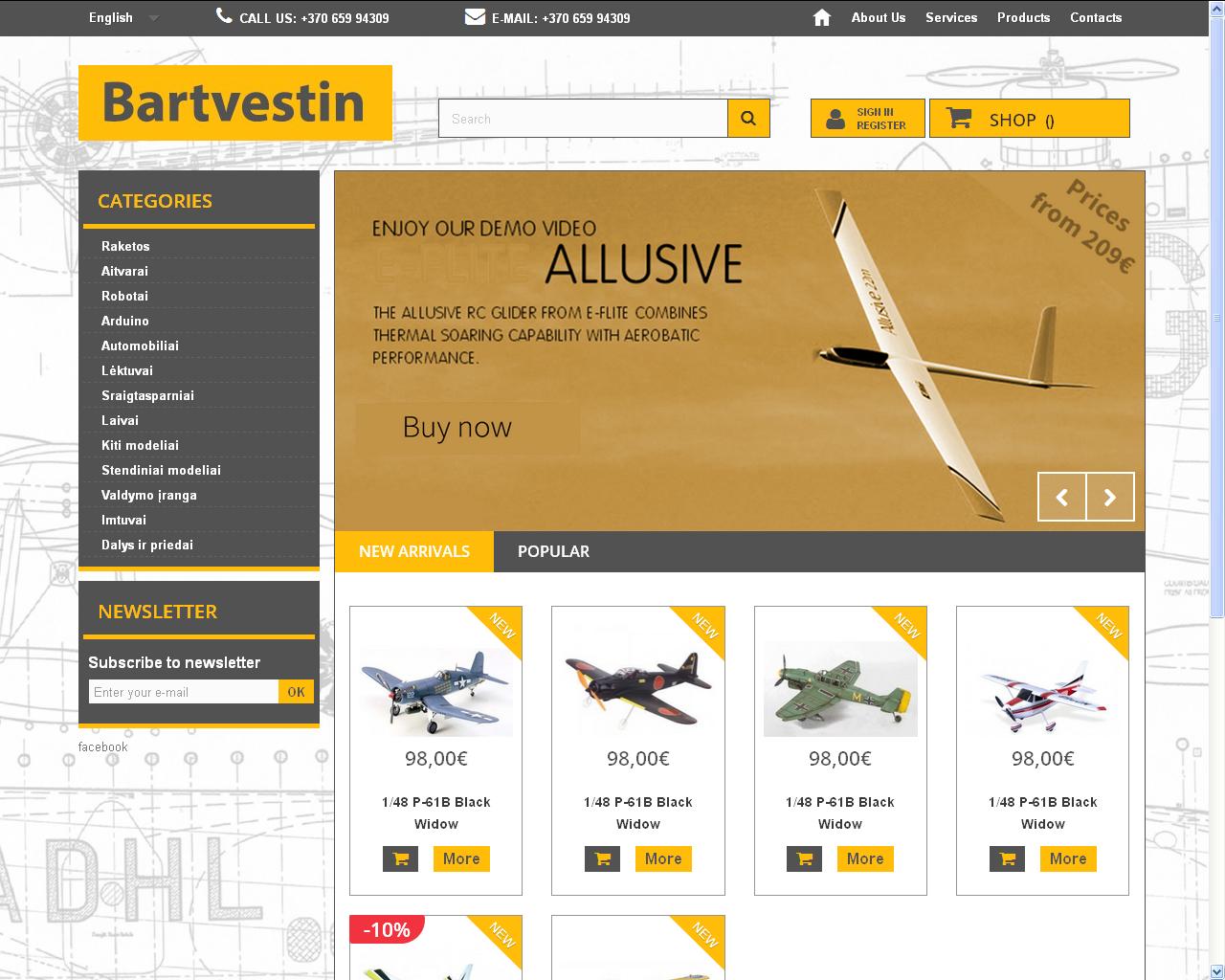Image resolution: width=1225 pixels, height=980 pixels.
Task: Click the search magnifier button
Action: (748, 118)
